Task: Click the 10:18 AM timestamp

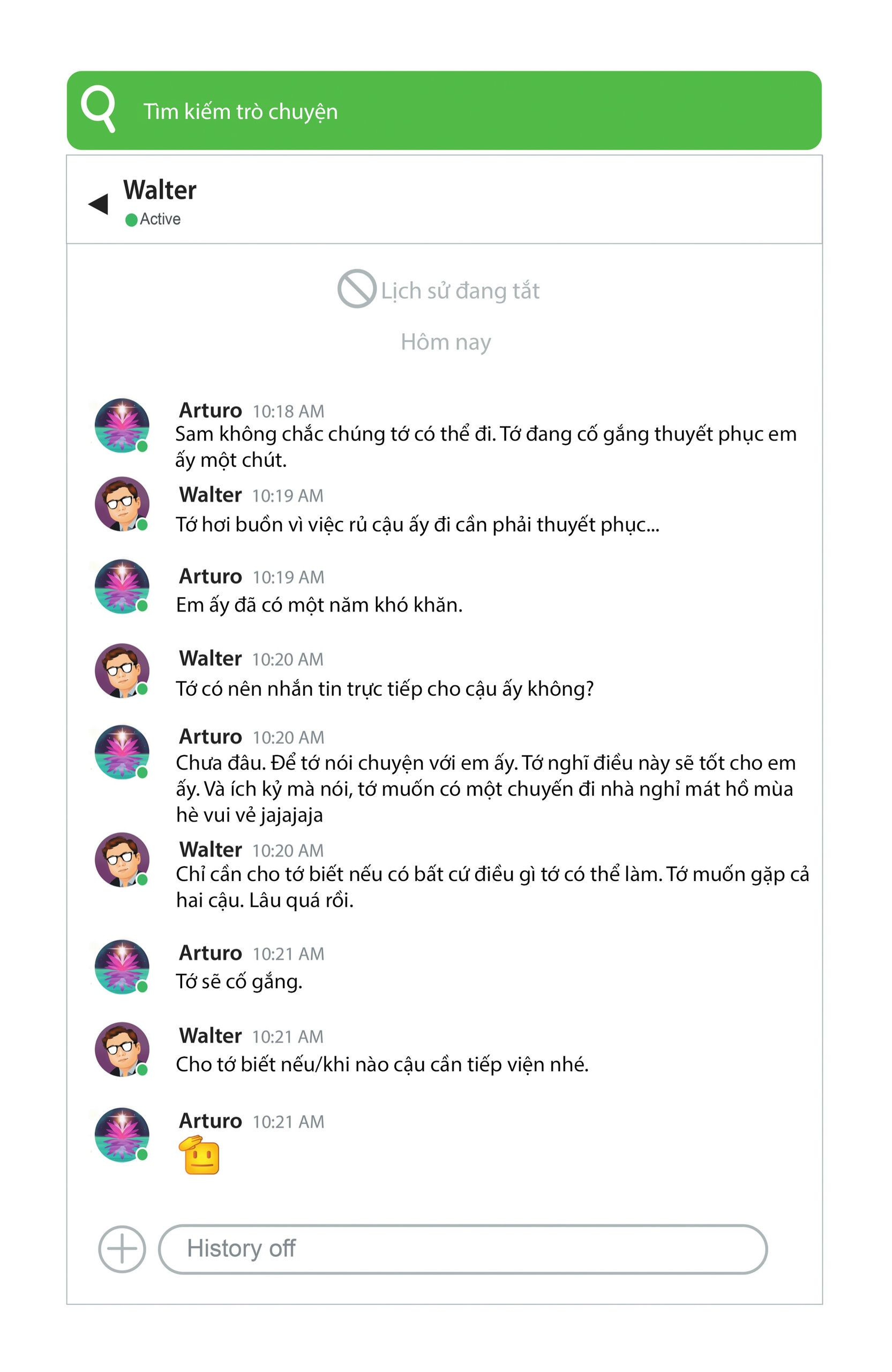Action: click(288, 411)
